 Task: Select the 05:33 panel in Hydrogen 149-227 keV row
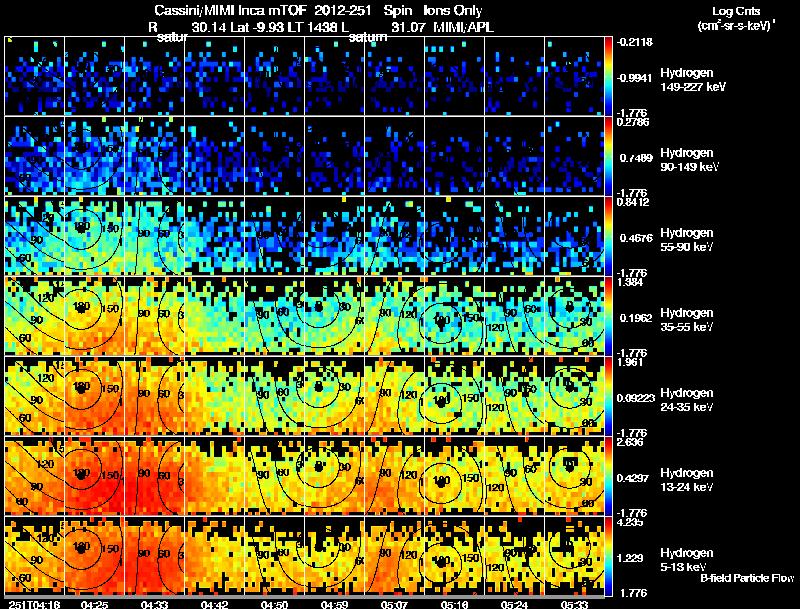click(x=574, y=76)
